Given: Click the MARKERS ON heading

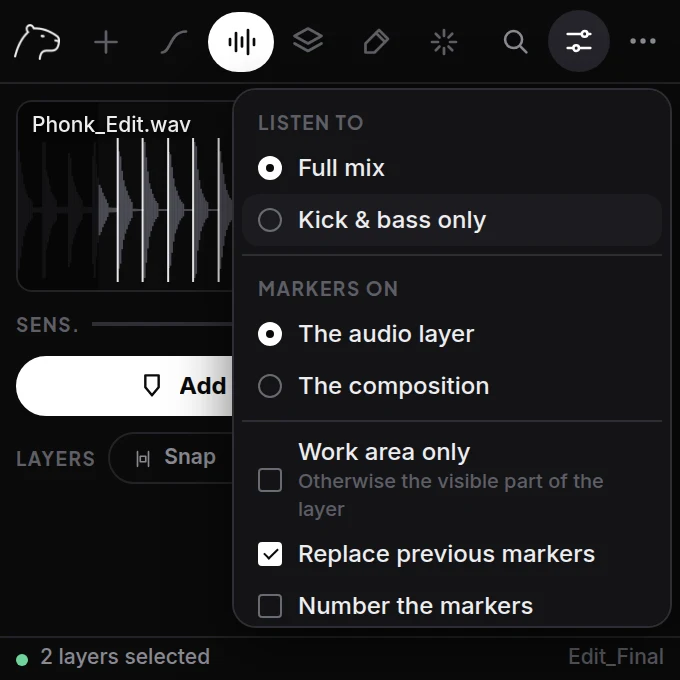Looking at the screenshot, I should coord(328,289).
